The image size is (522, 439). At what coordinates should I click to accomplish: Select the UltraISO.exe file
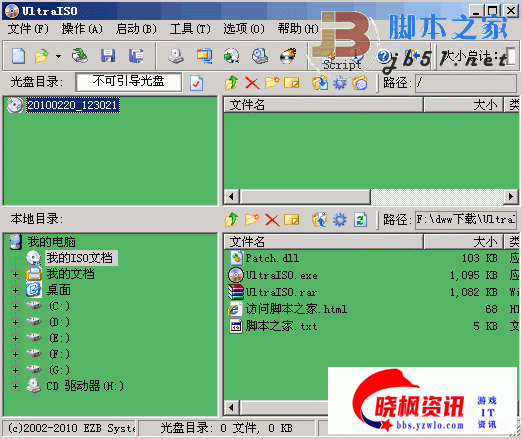pos(281,275)
